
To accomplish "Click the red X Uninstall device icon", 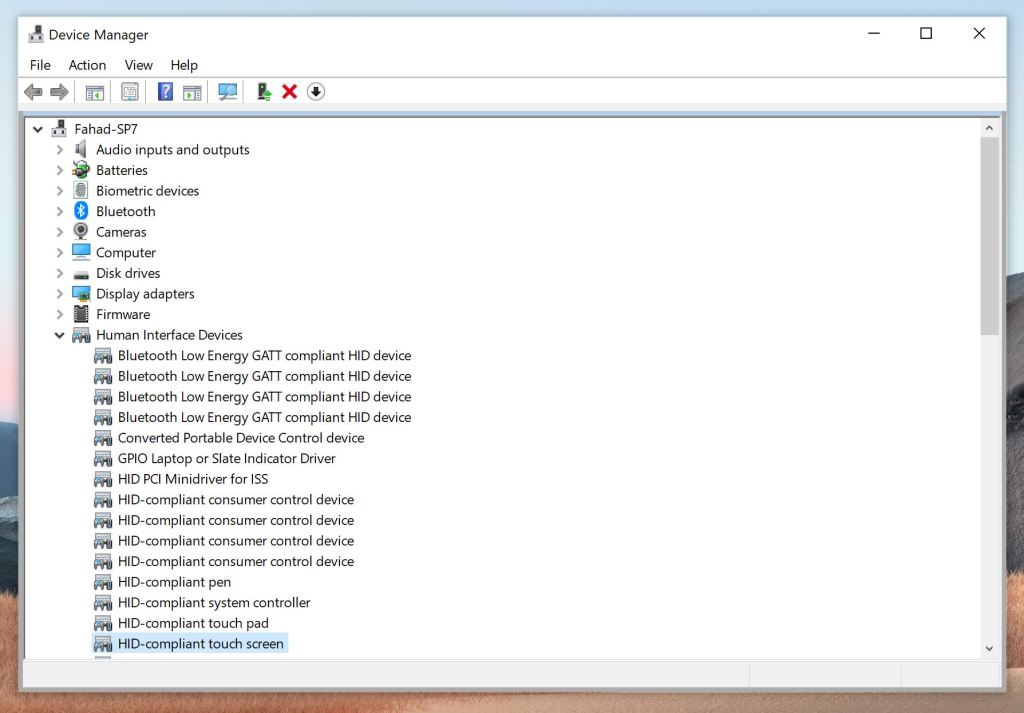I will [x=290, y=92].
